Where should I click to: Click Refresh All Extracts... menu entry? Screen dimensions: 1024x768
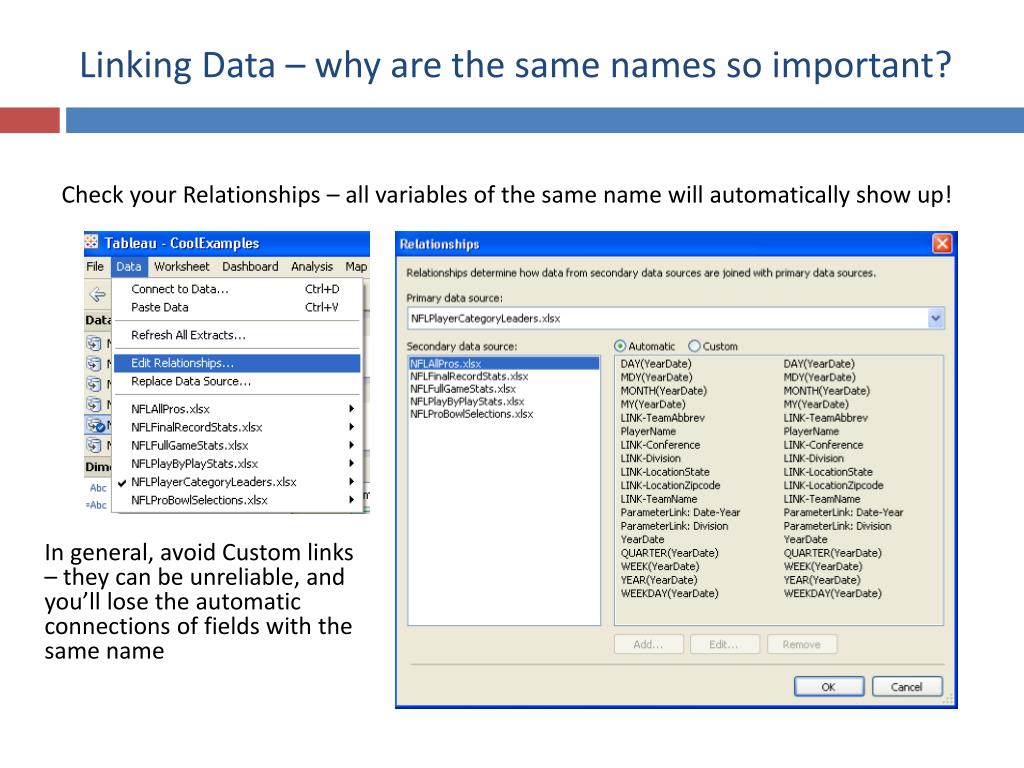click(x=236, y=335)
